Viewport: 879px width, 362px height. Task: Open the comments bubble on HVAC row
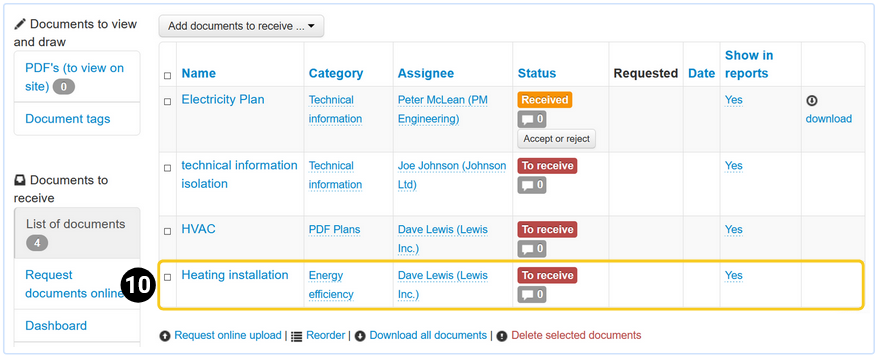click(x=532, y=248)
